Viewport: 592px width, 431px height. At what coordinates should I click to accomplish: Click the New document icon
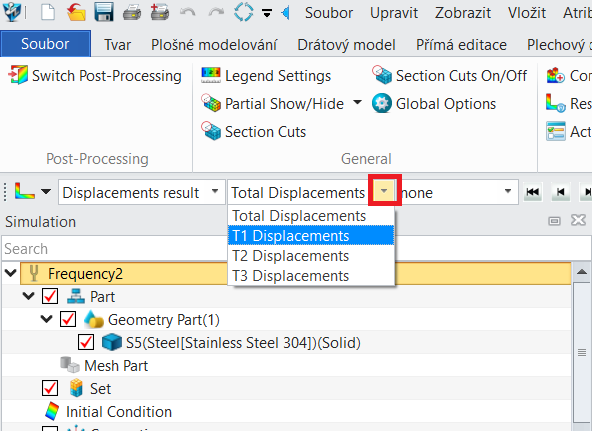click(x=48, y=12)
